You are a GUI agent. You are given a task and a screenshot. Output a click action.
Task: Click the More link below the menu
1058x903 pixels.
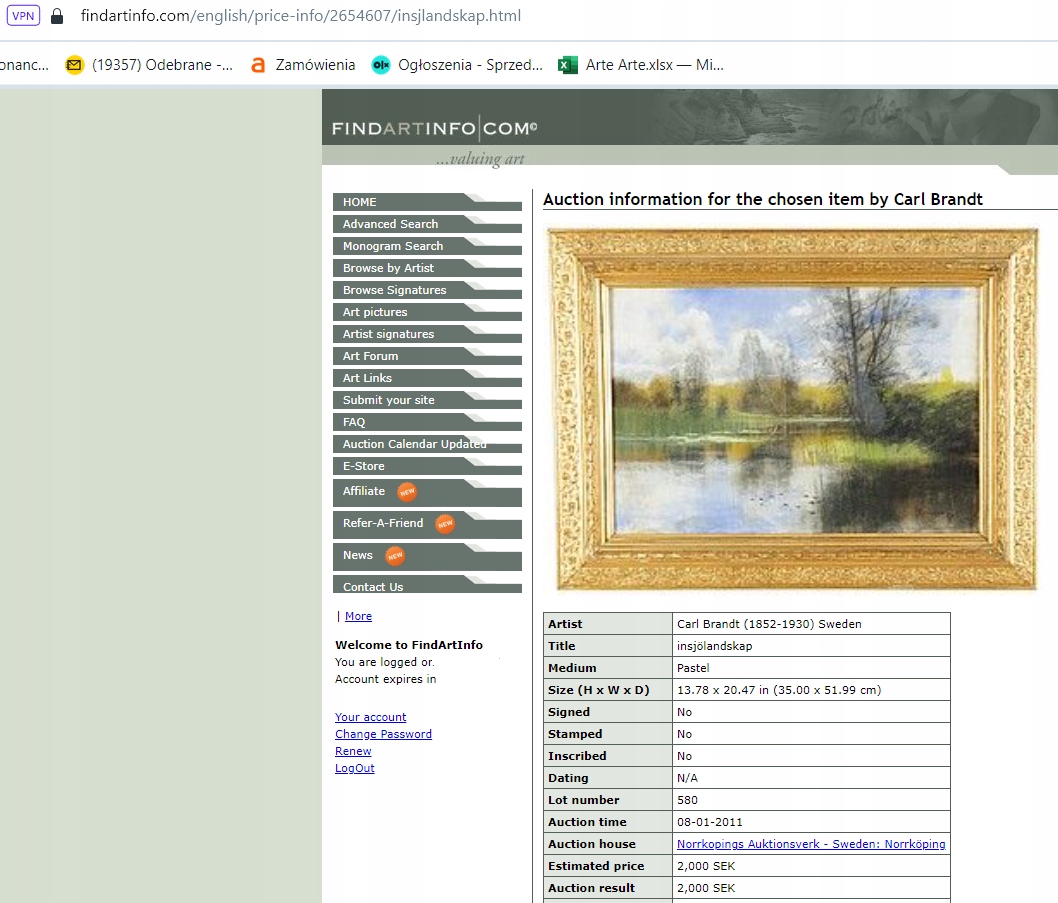pyautogui.click(x=358, y=616)
